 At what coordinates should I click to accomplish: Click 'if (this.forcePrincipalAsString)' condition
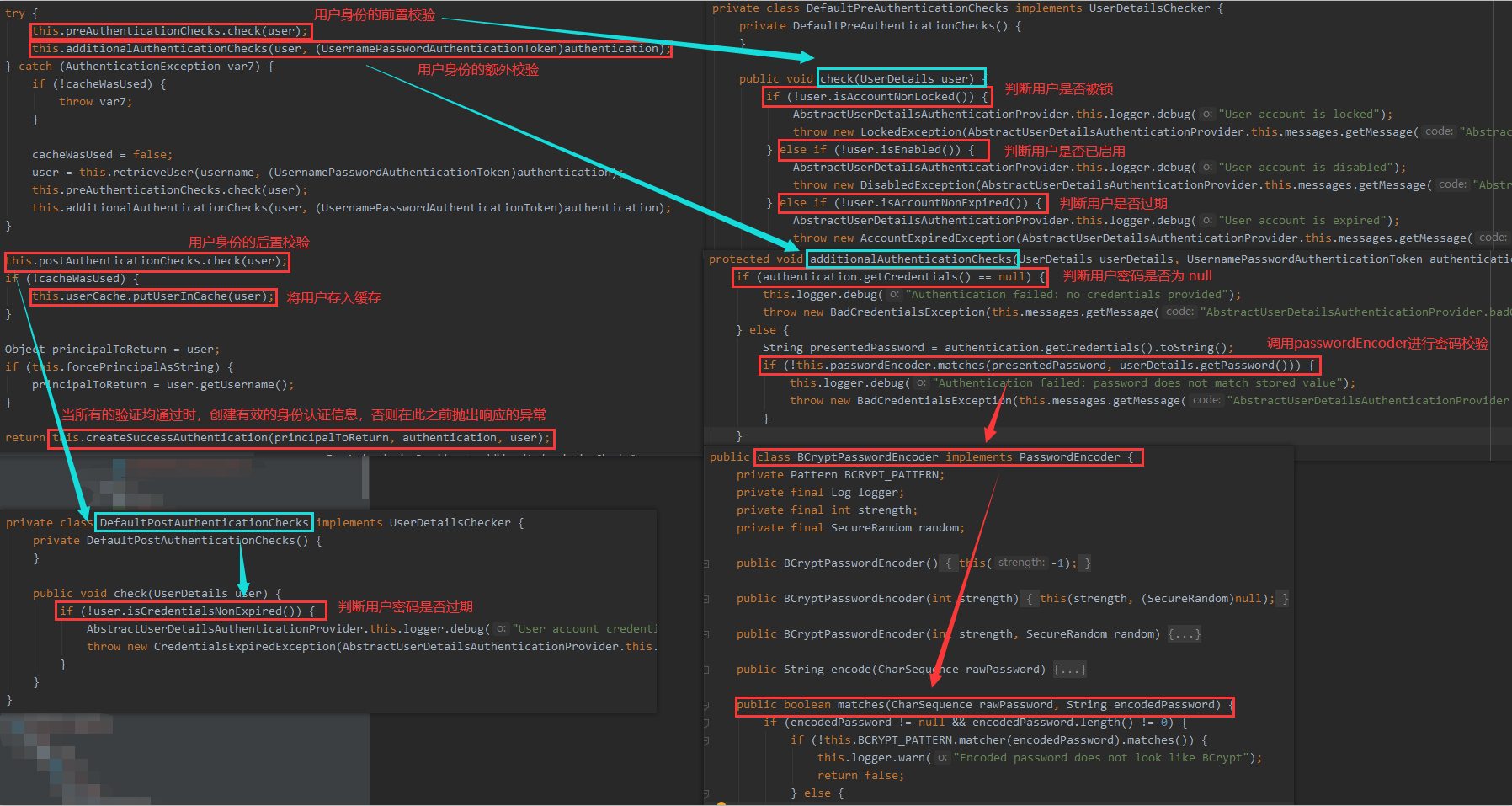pyautogui.click(x=119, y=367)
